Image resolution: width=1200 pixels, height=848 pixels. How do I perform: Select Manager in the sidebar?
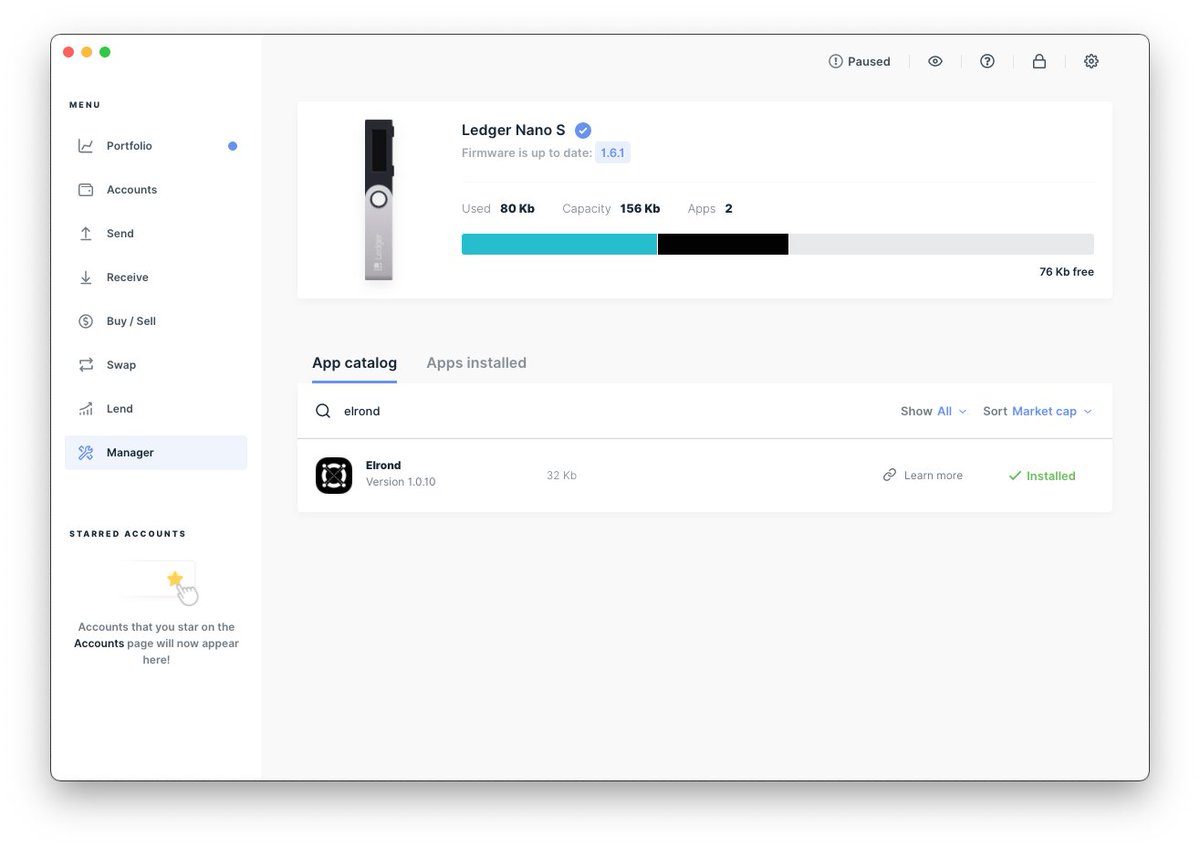pos(156,453)
